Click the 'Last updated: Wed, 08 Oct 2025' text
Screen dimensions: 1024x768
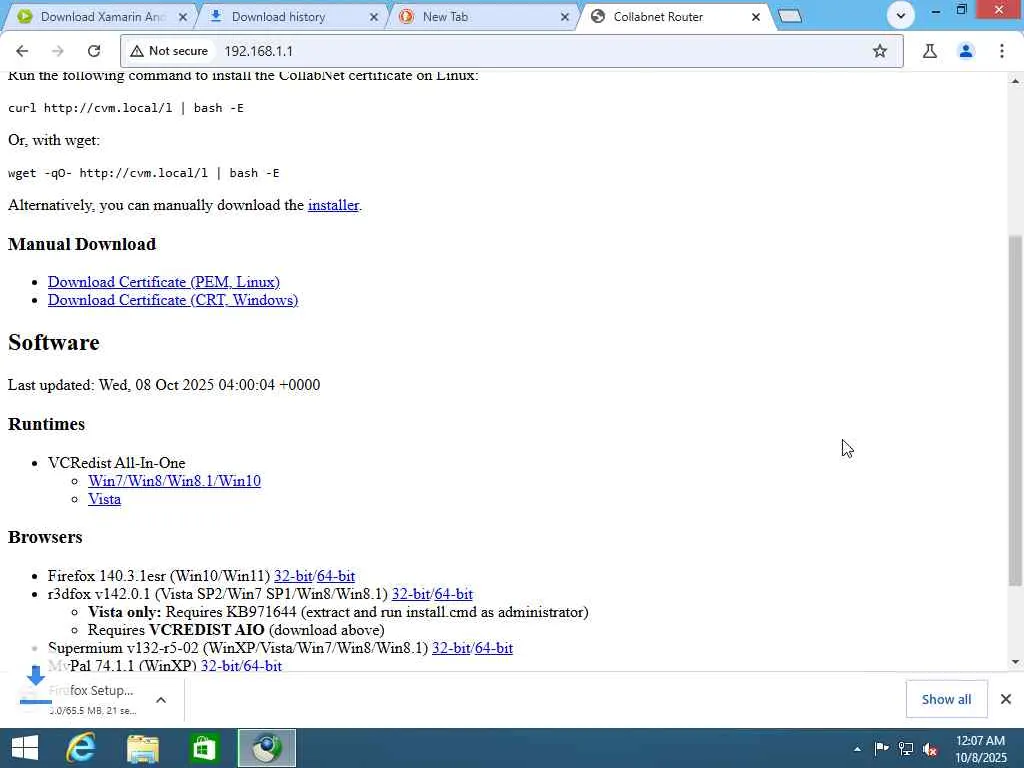click(x=164, y=385)
